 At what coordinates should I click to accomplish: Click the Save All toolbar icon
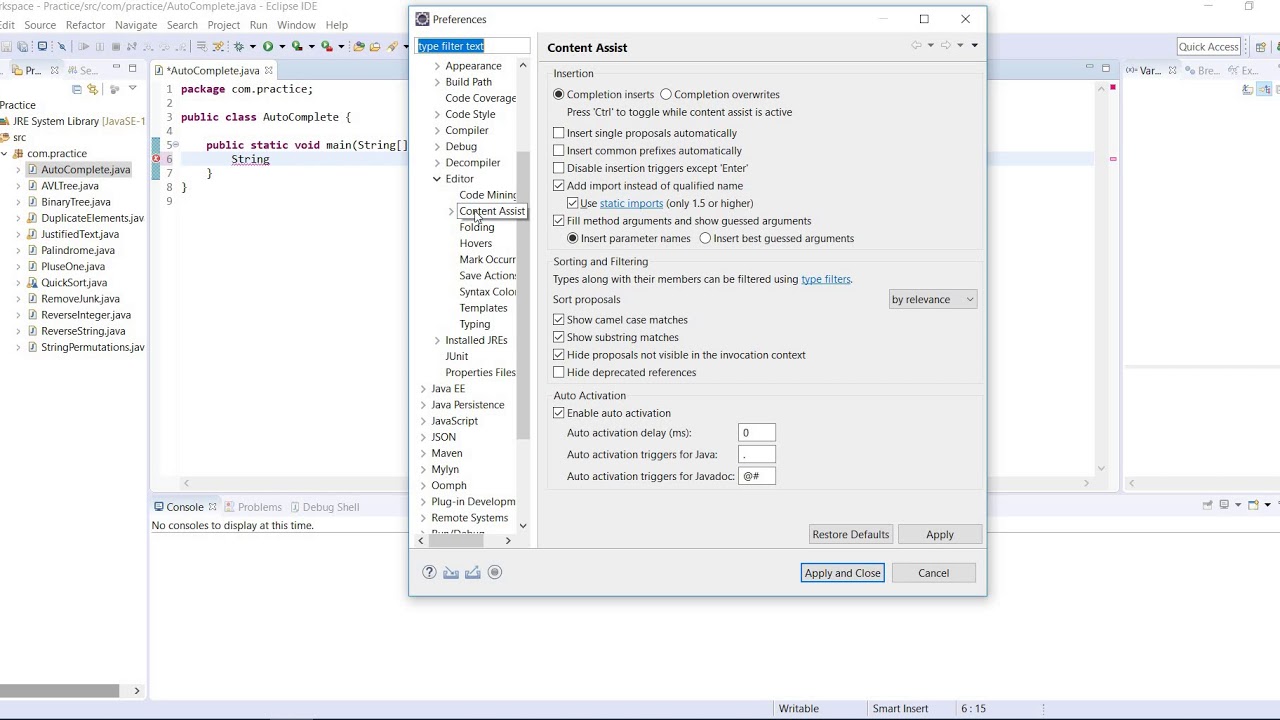23,46
